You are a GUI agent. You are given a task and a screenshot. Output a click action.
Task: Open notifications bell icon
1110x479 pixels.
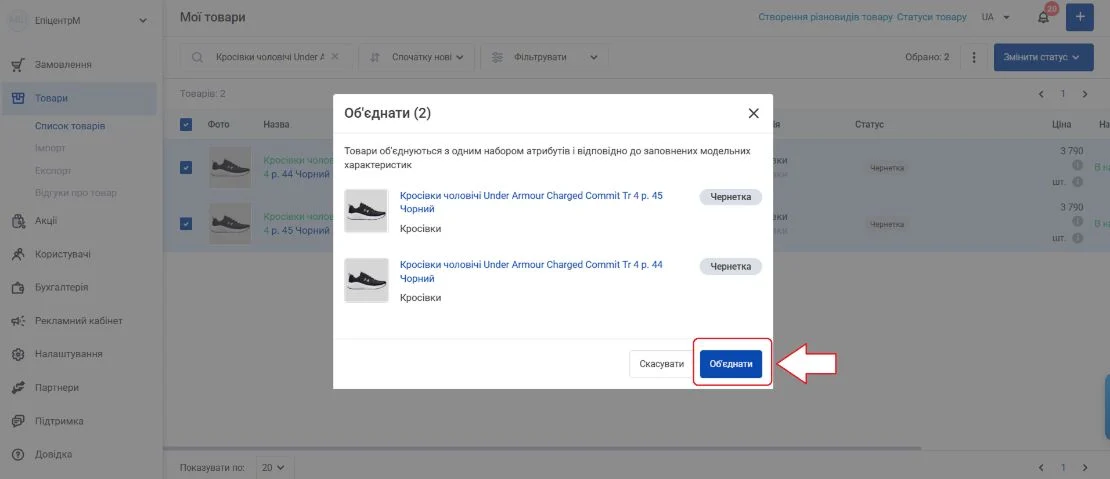coord(1043,18)
